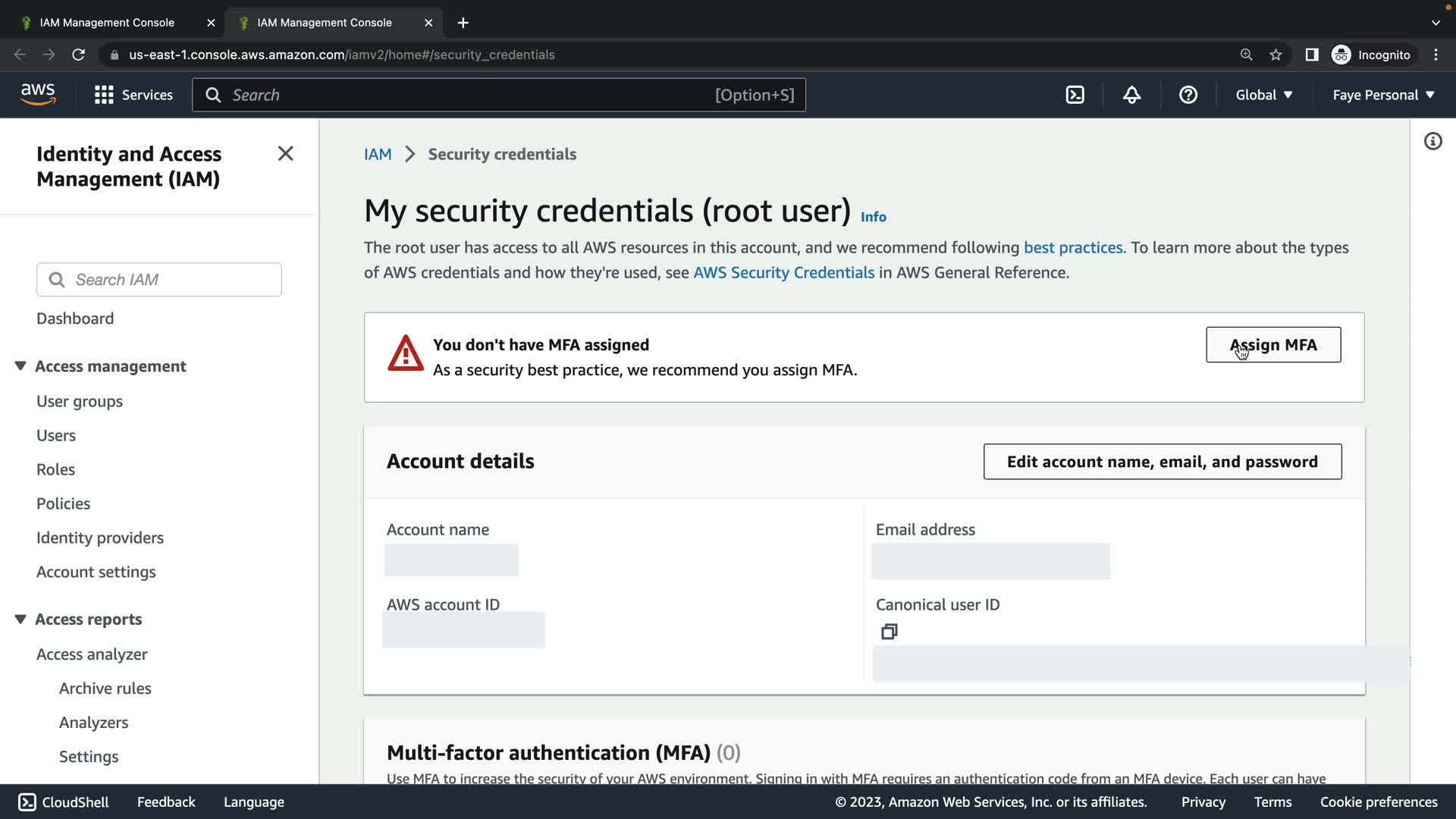
Task: Open the Services grid menu
Action: click(104, 95)
